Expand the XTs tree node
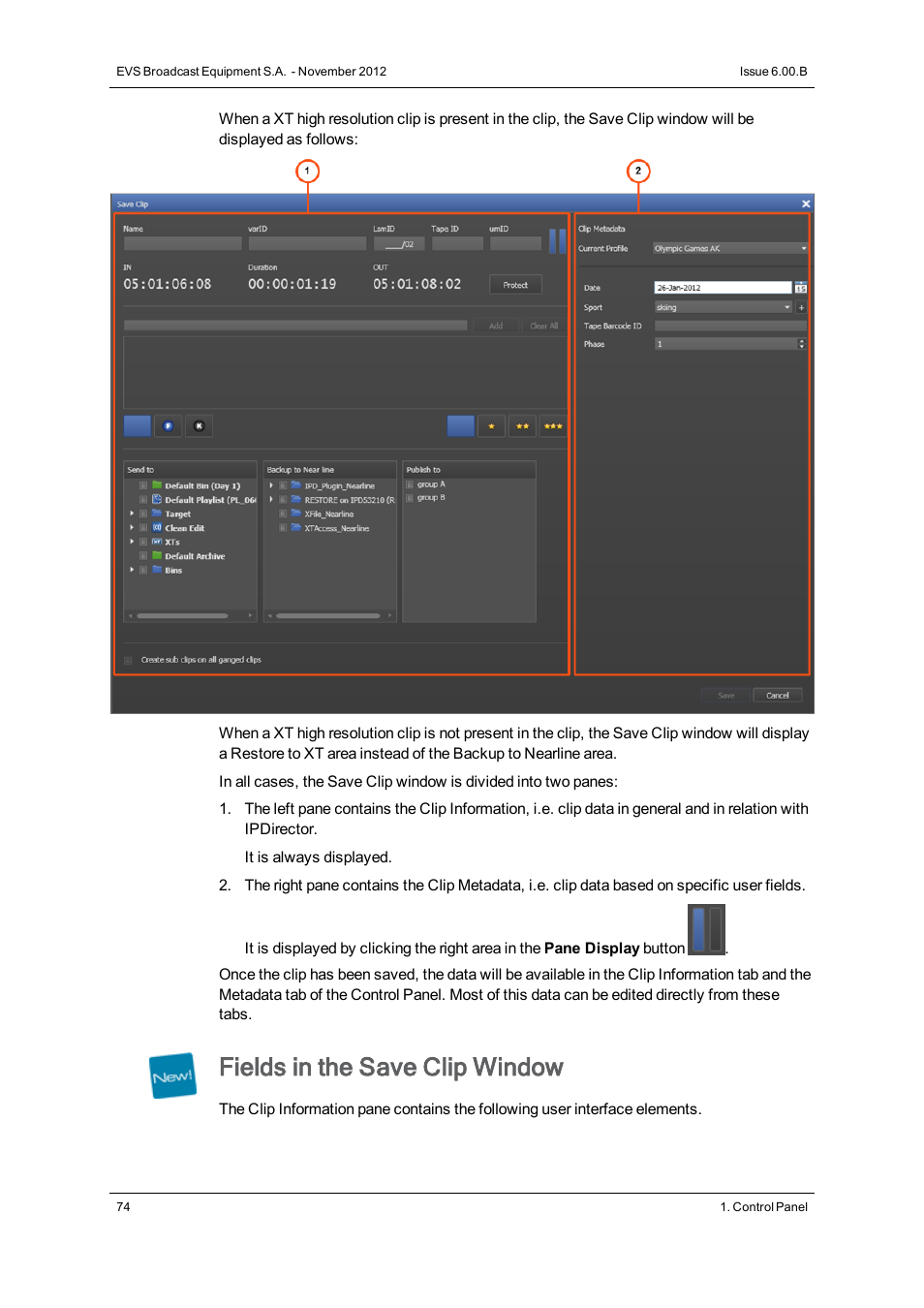The height and width of the screenshot is (1308, 924). (132, 542)
